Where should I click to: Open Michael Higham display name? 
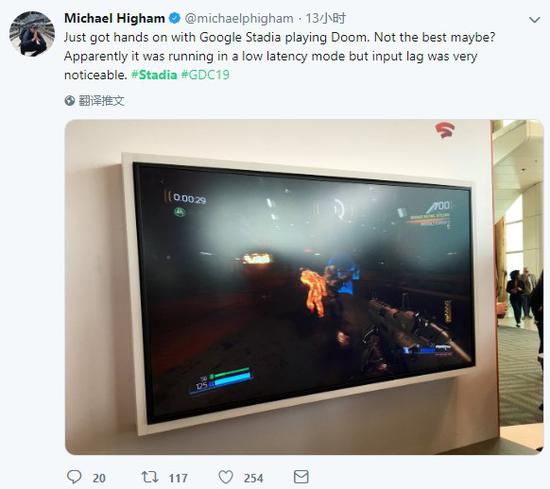click(x=114, y=18)
